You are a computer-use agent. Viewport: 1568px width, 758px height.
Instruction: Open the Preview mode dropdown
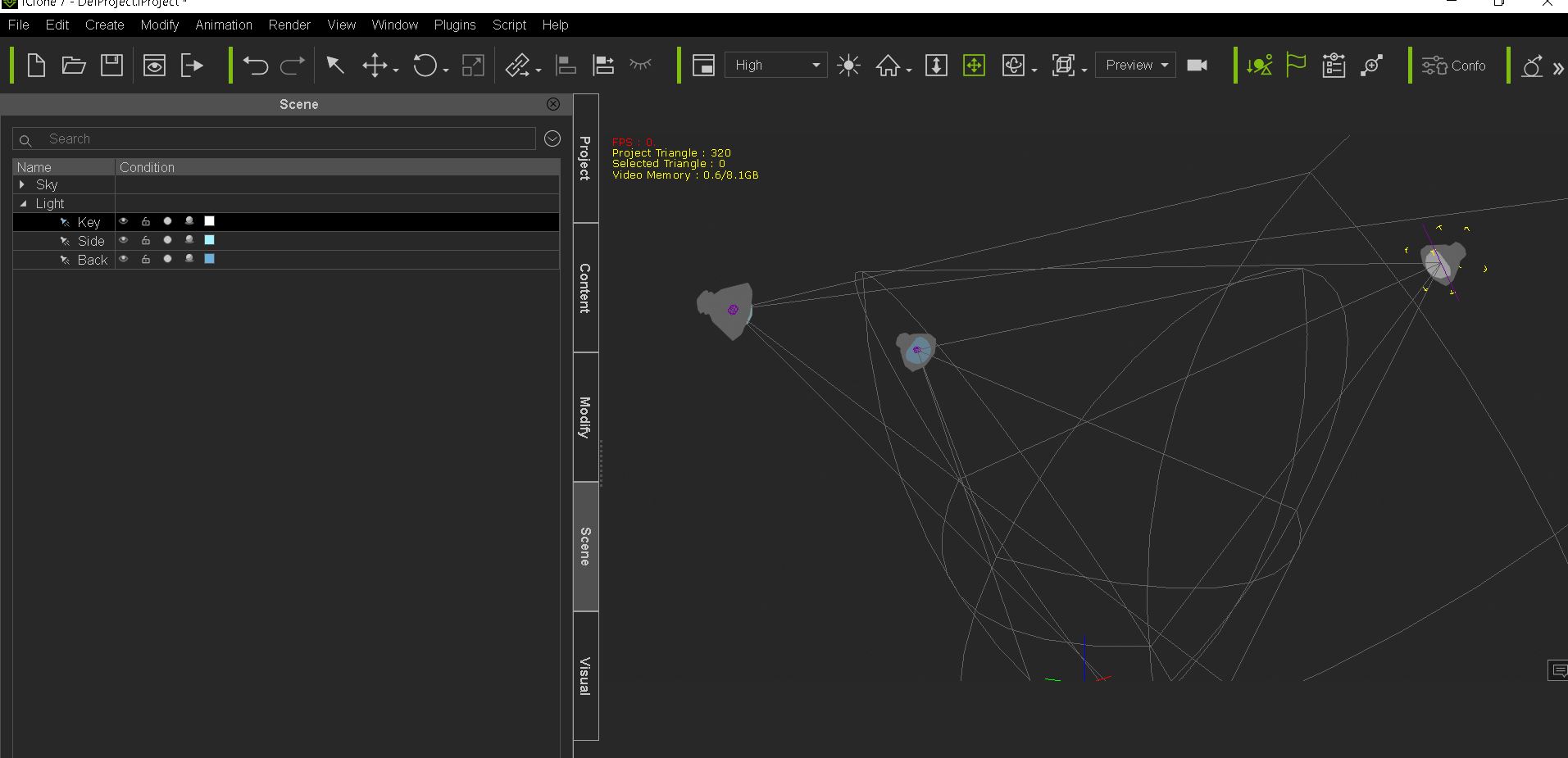(x=1135, y=65)
